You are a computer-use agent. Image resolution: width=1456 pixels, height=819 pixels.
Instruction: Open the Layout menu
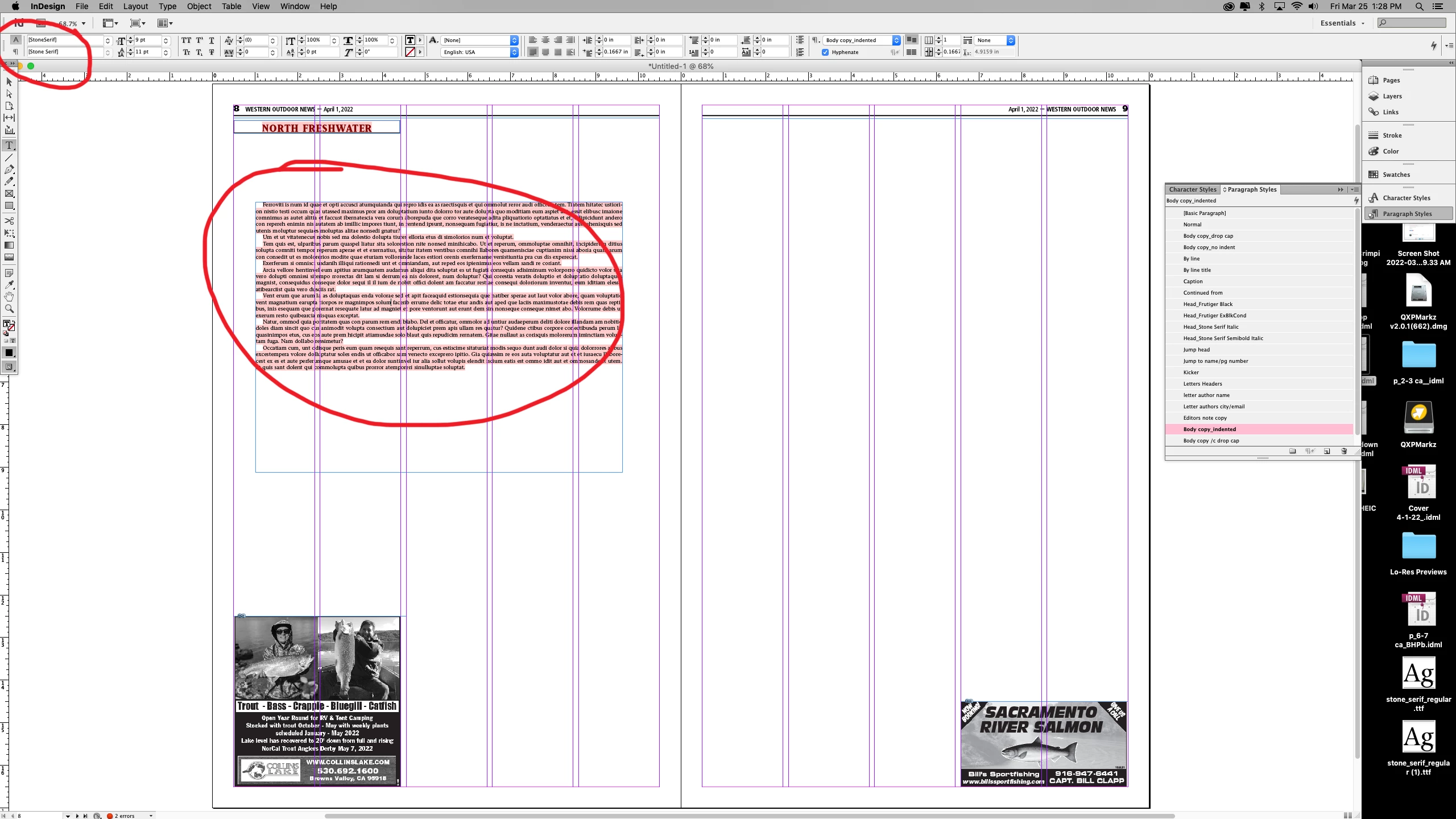pyautogui.click(x=135, y=6)
